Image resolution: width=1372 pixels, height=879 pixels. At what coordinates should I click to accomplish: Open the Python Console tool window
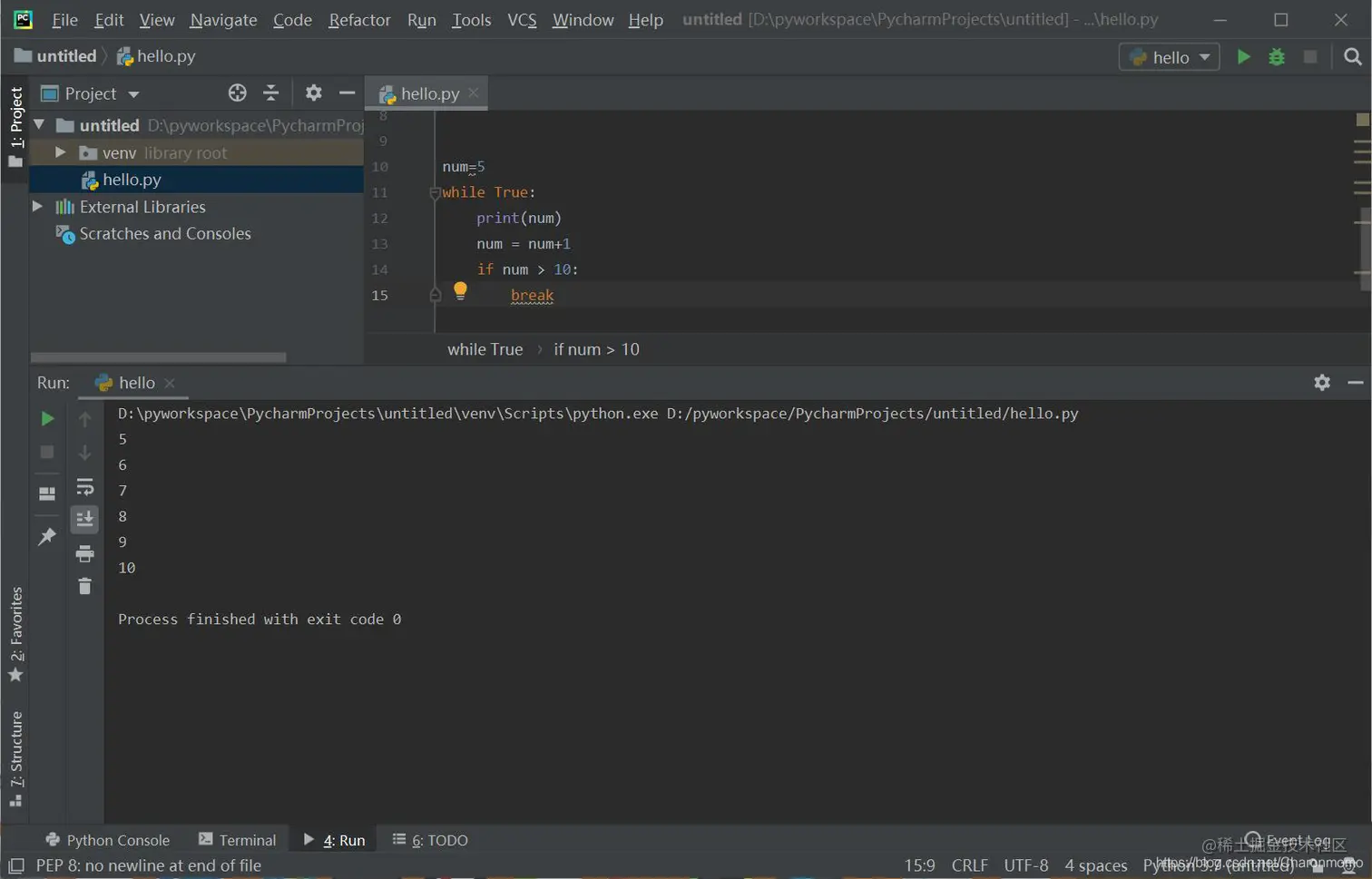click(x=107, y=840)
